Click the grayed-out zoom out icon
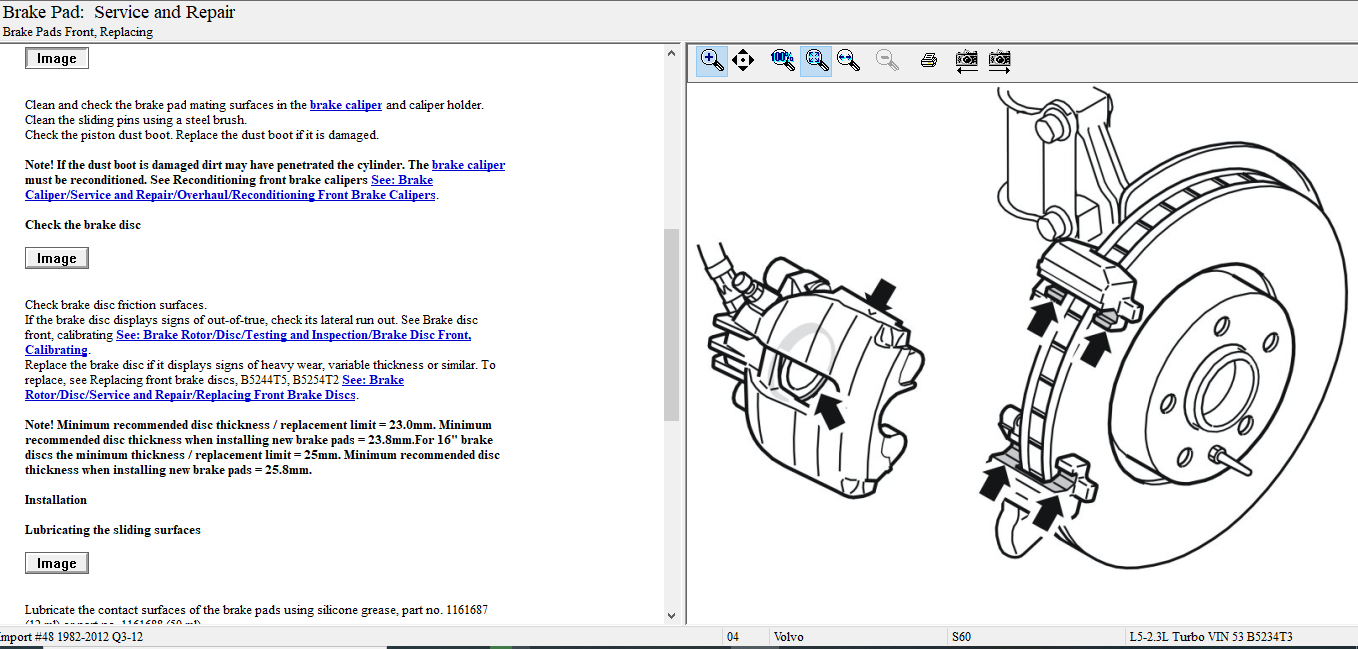This screenshot has width=1358, height=649. 886,60
